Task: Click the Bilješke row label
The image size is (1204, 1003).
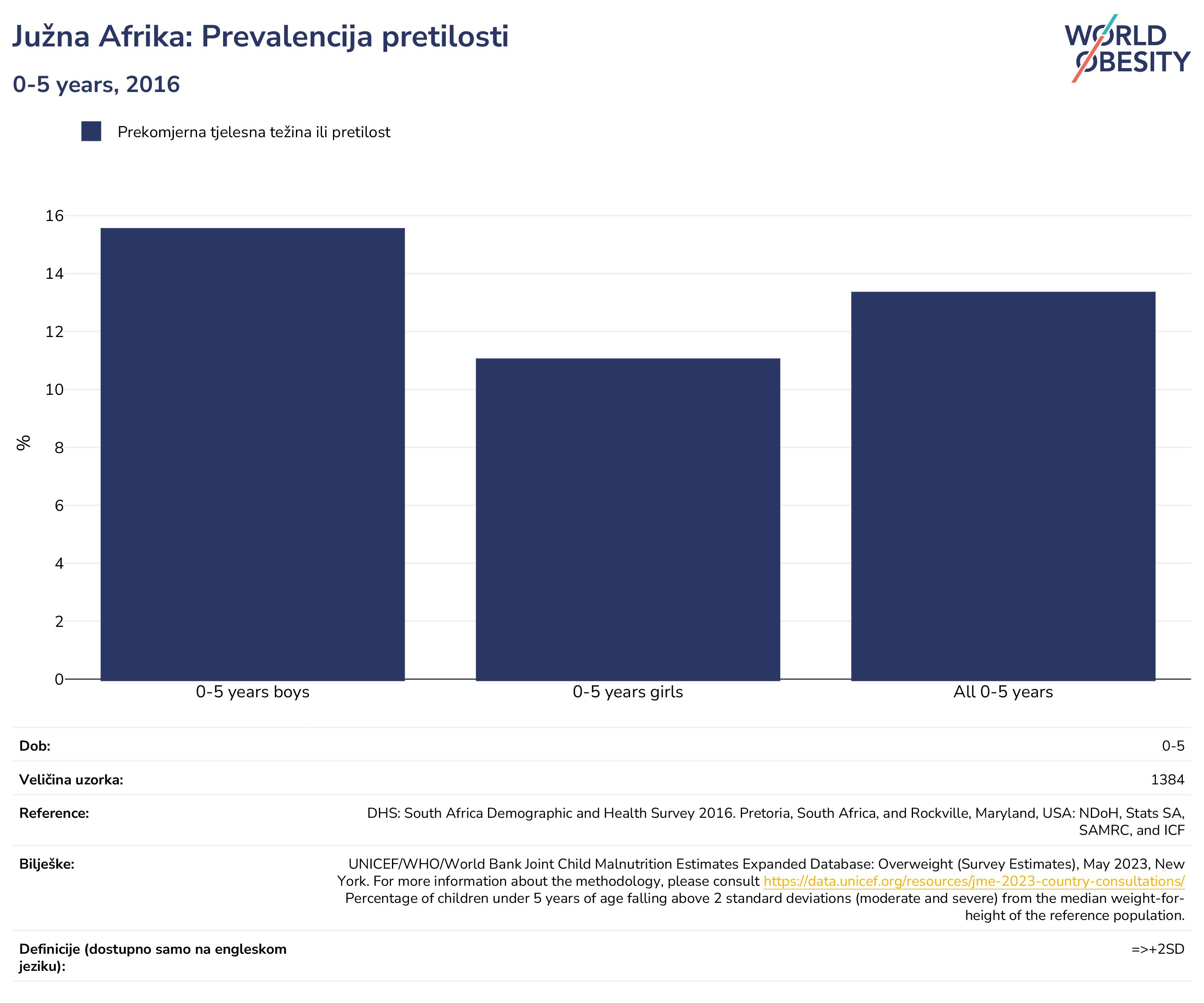Action: coord(46,864)
